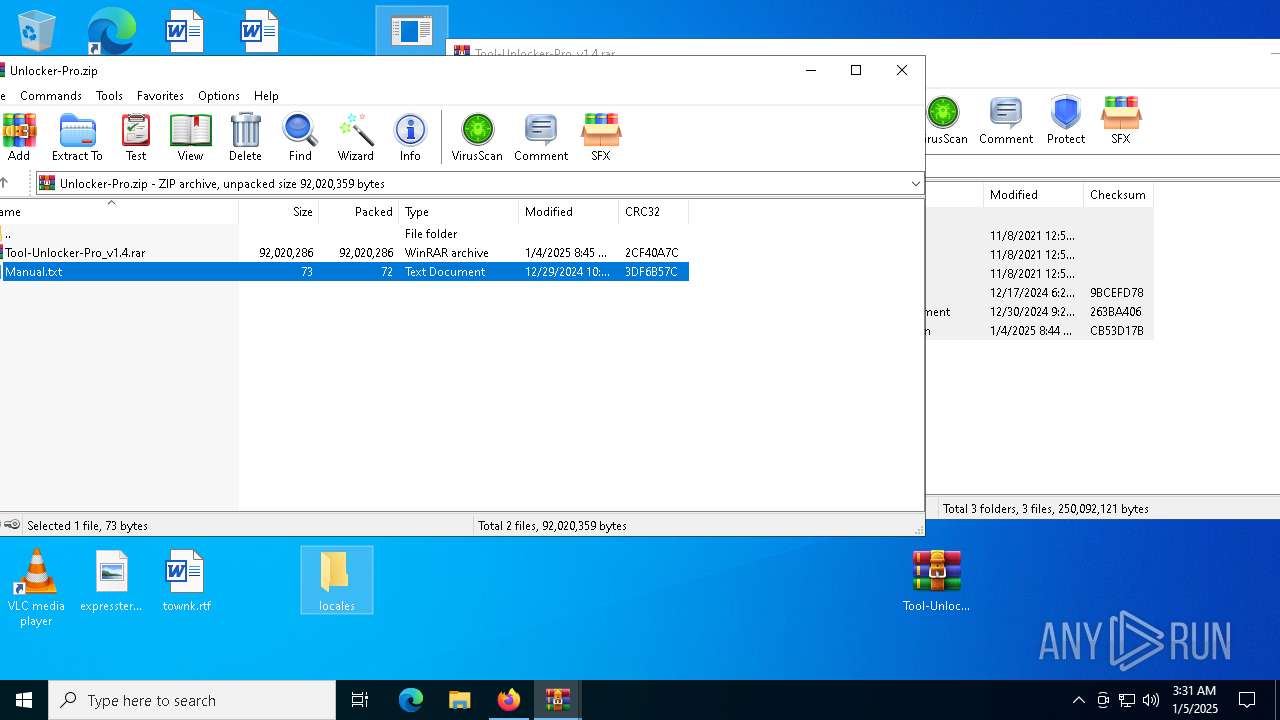The width and height of the screenshot is (1280, 720).
Task: Open the Help menu
Action: pyautogui.click(x=266, y=96)
